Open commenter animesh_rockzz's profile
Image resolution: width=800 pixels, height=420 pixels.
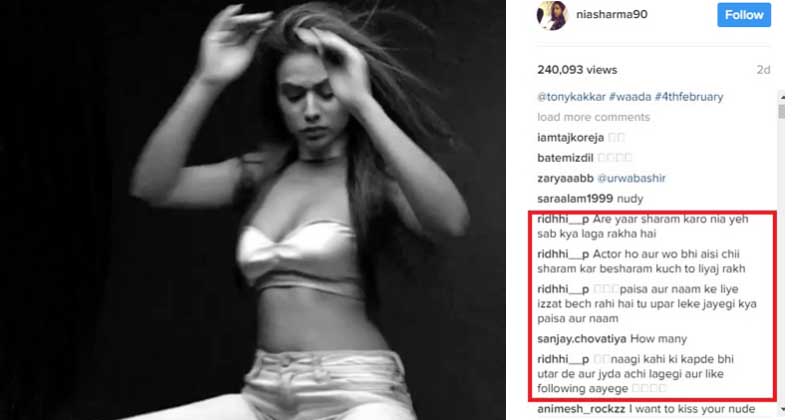[581, 409]
